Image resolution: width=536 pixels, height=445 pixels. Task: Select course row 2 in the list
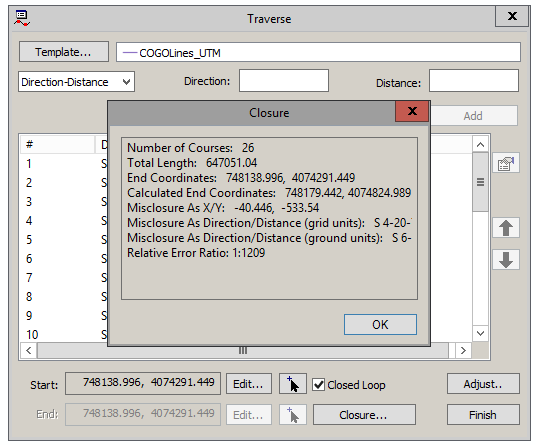pyautogui.click(x=64, y=183)
